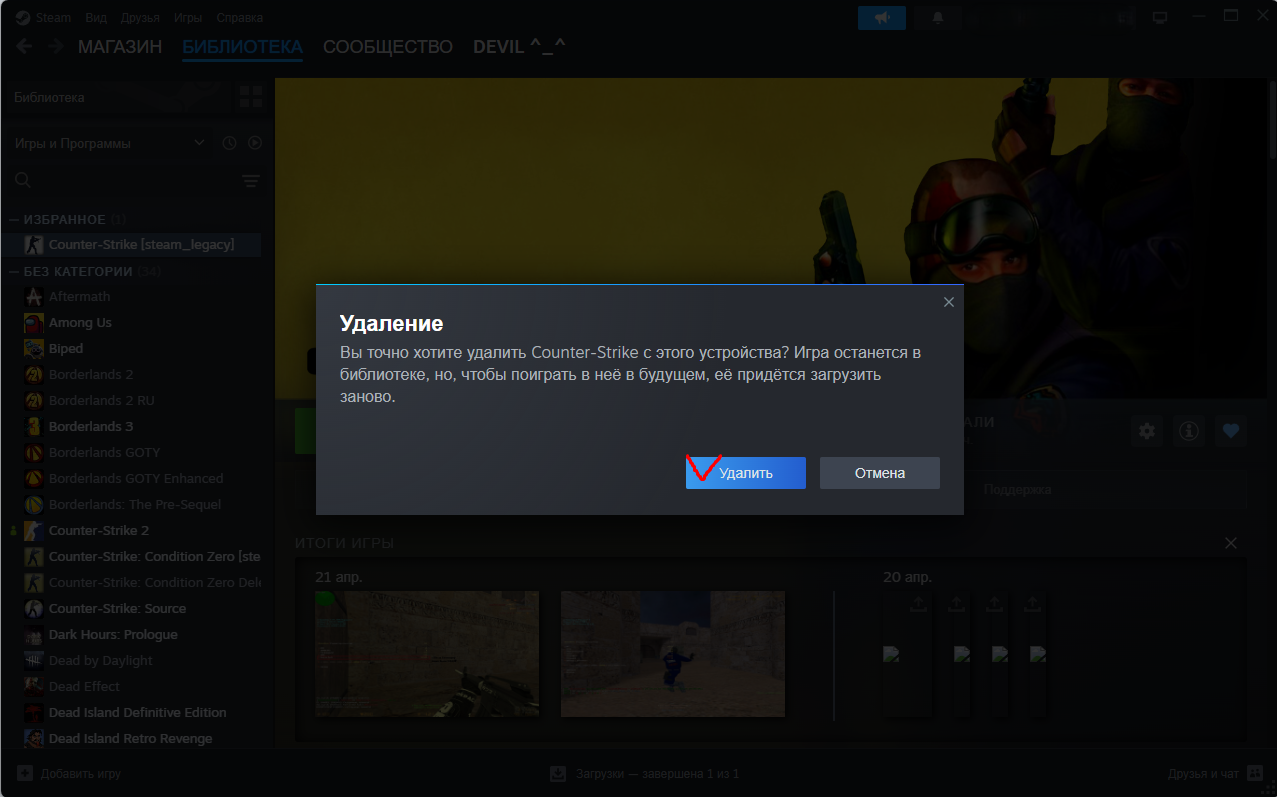This screenshot has width=1277, height=797.
Task: Cancel the uninstall with Отмена
Action: tap(879, 473)
